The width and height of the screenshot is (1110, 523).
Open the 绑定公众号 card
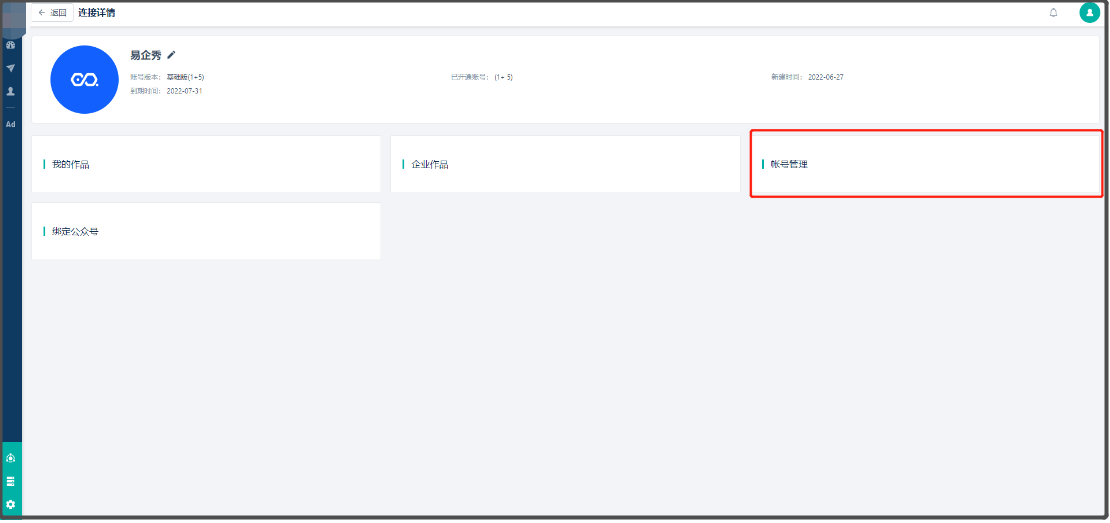point(206,231)
